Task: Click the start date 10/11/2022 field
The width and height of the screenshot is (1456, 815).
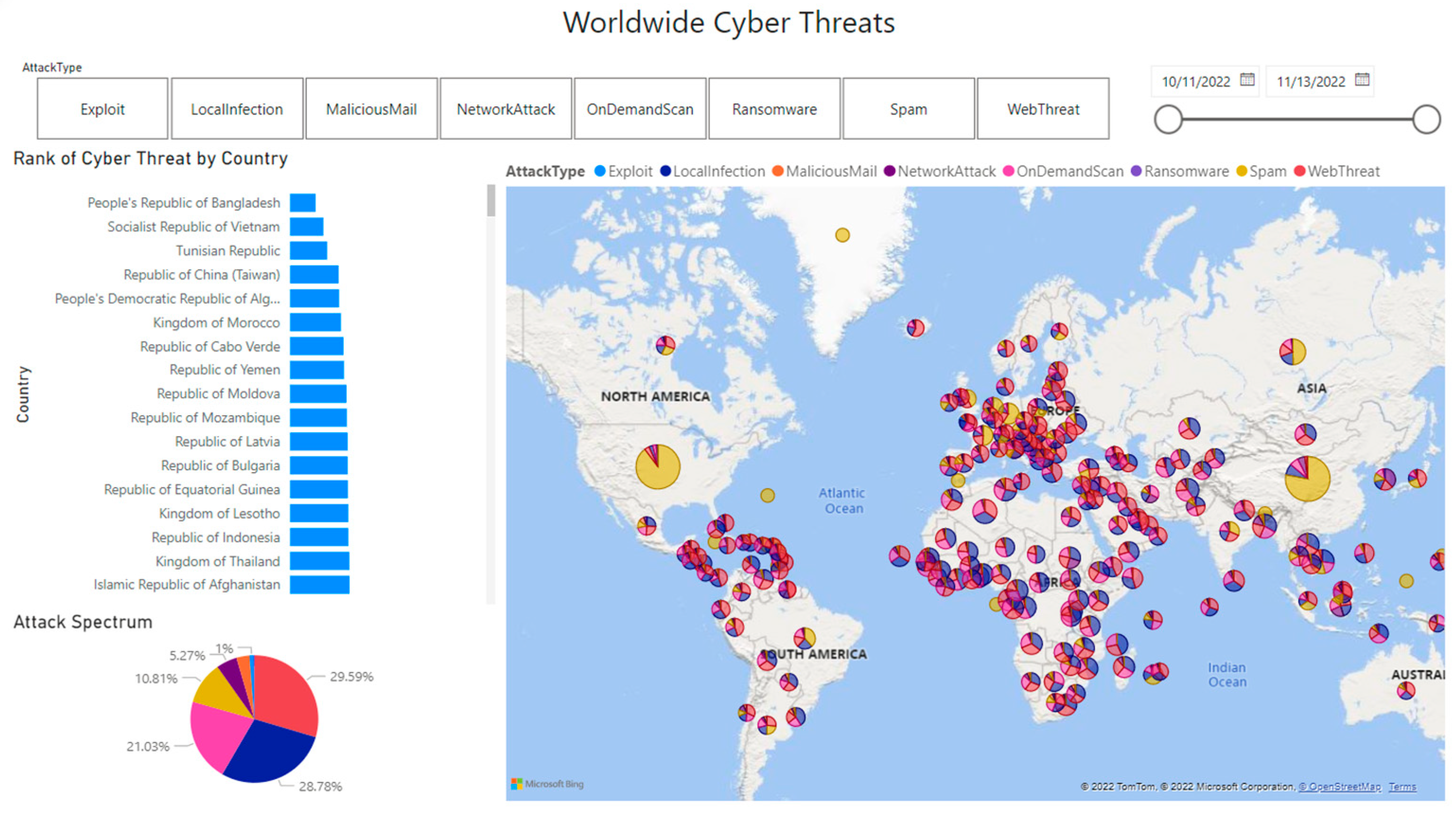Action: point(1195,82)
